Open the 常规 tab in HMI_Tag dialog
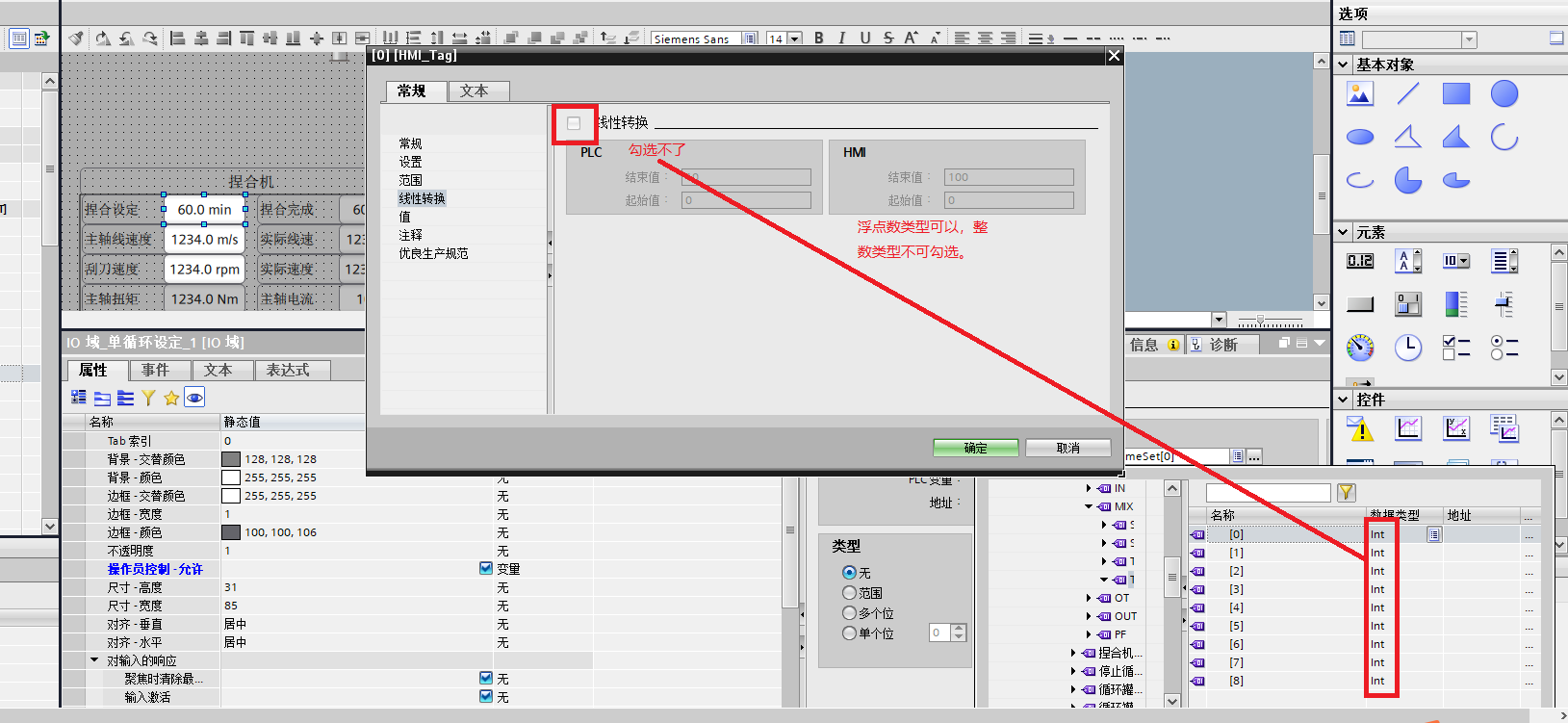 click(x=412, y=90)
